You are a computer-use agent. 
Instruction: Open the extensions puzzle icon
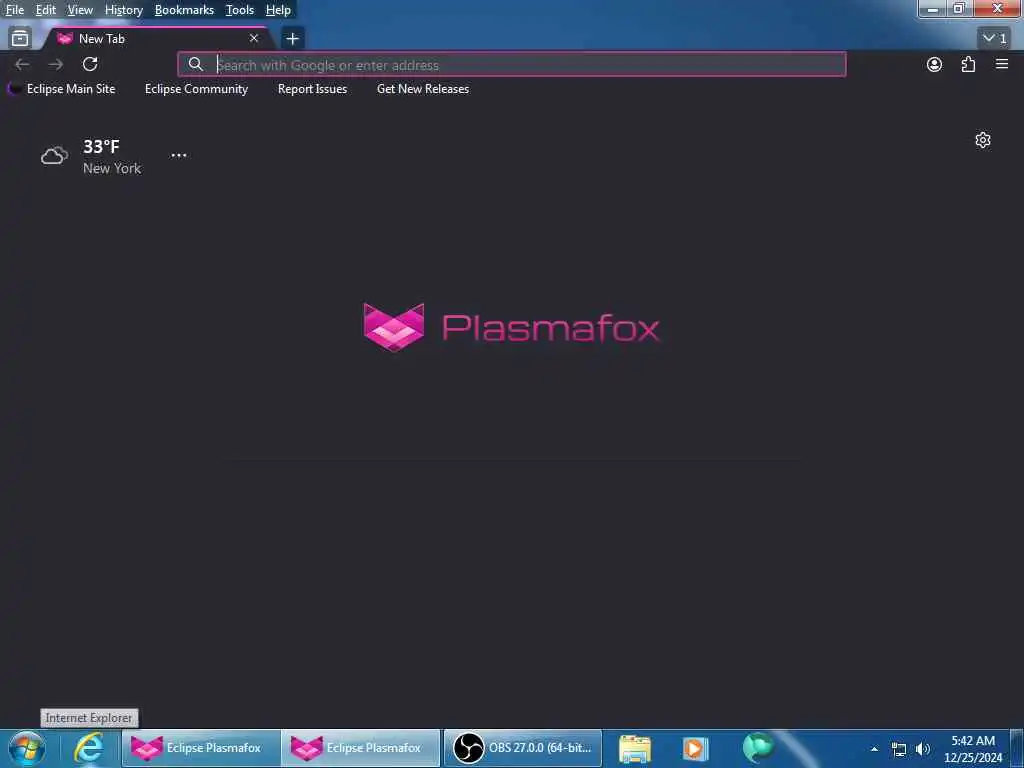pyautogui.click(x=968, y=64)
